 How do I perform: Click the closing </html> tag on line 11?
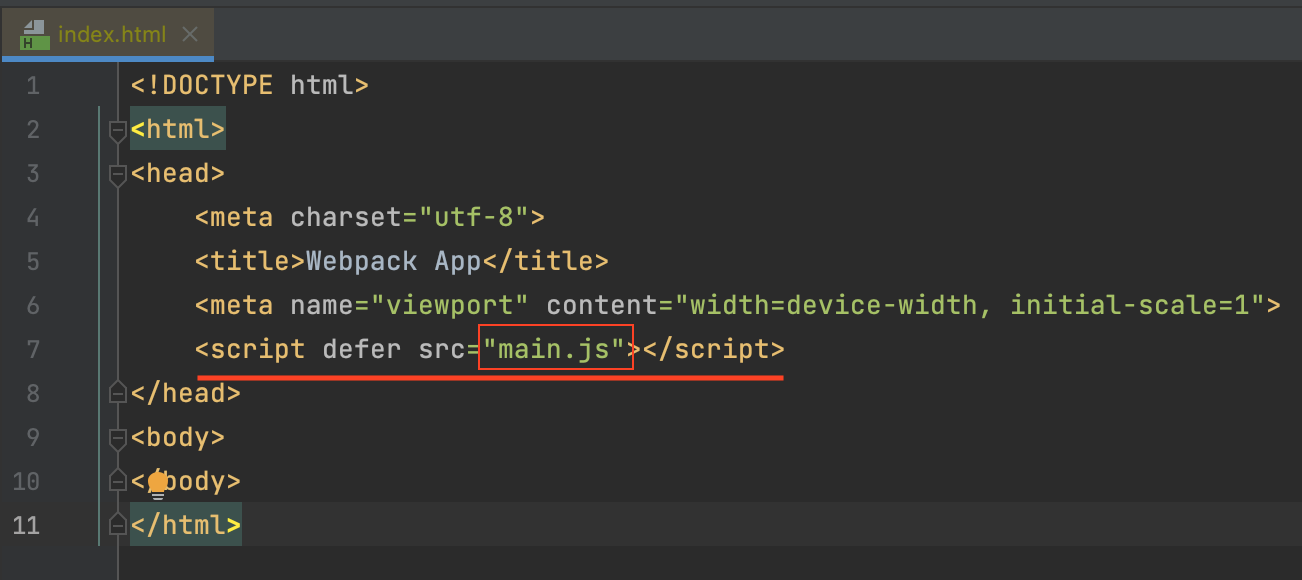tap(186, 525)
